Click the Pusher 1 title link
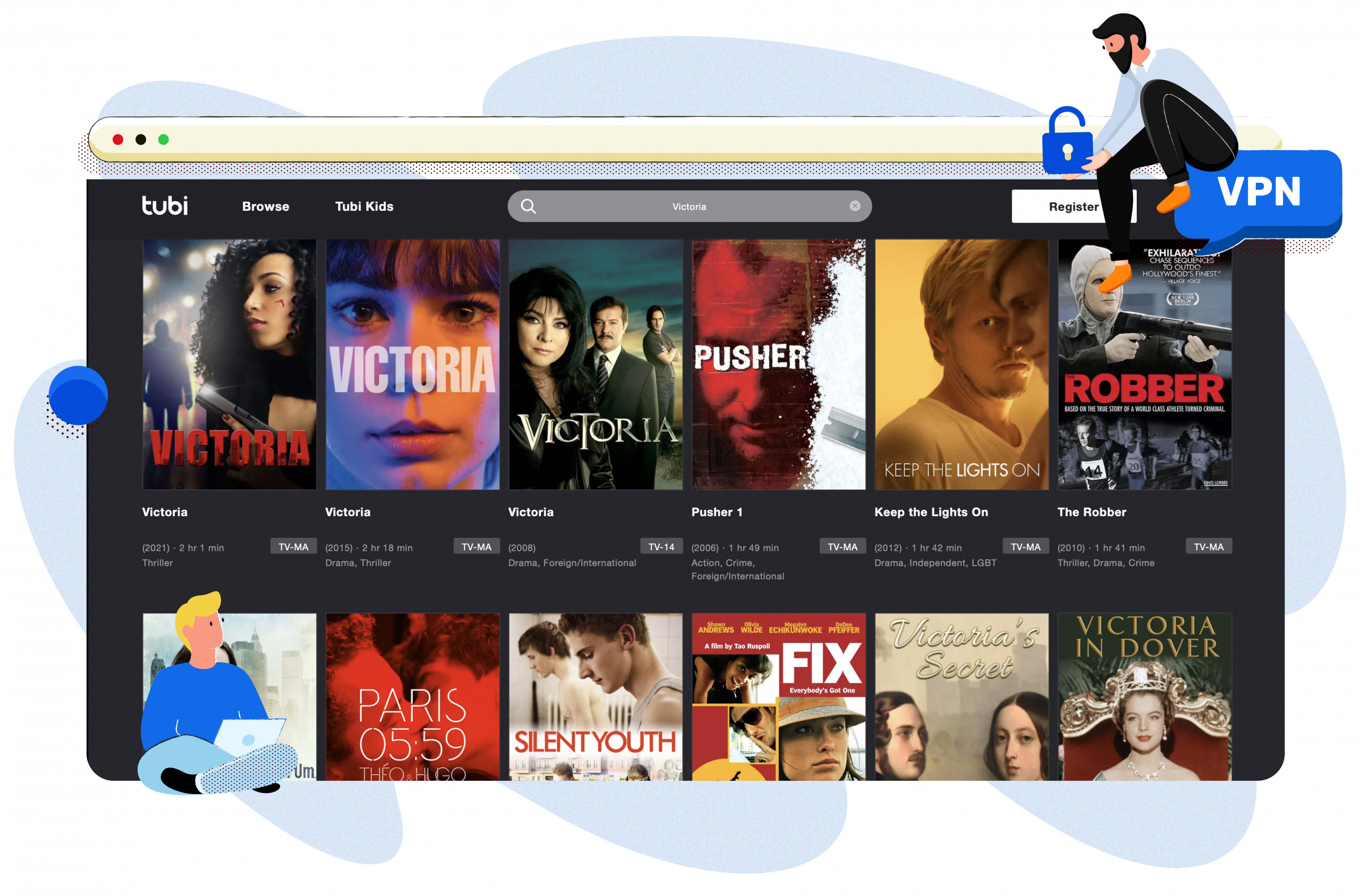 717,513
